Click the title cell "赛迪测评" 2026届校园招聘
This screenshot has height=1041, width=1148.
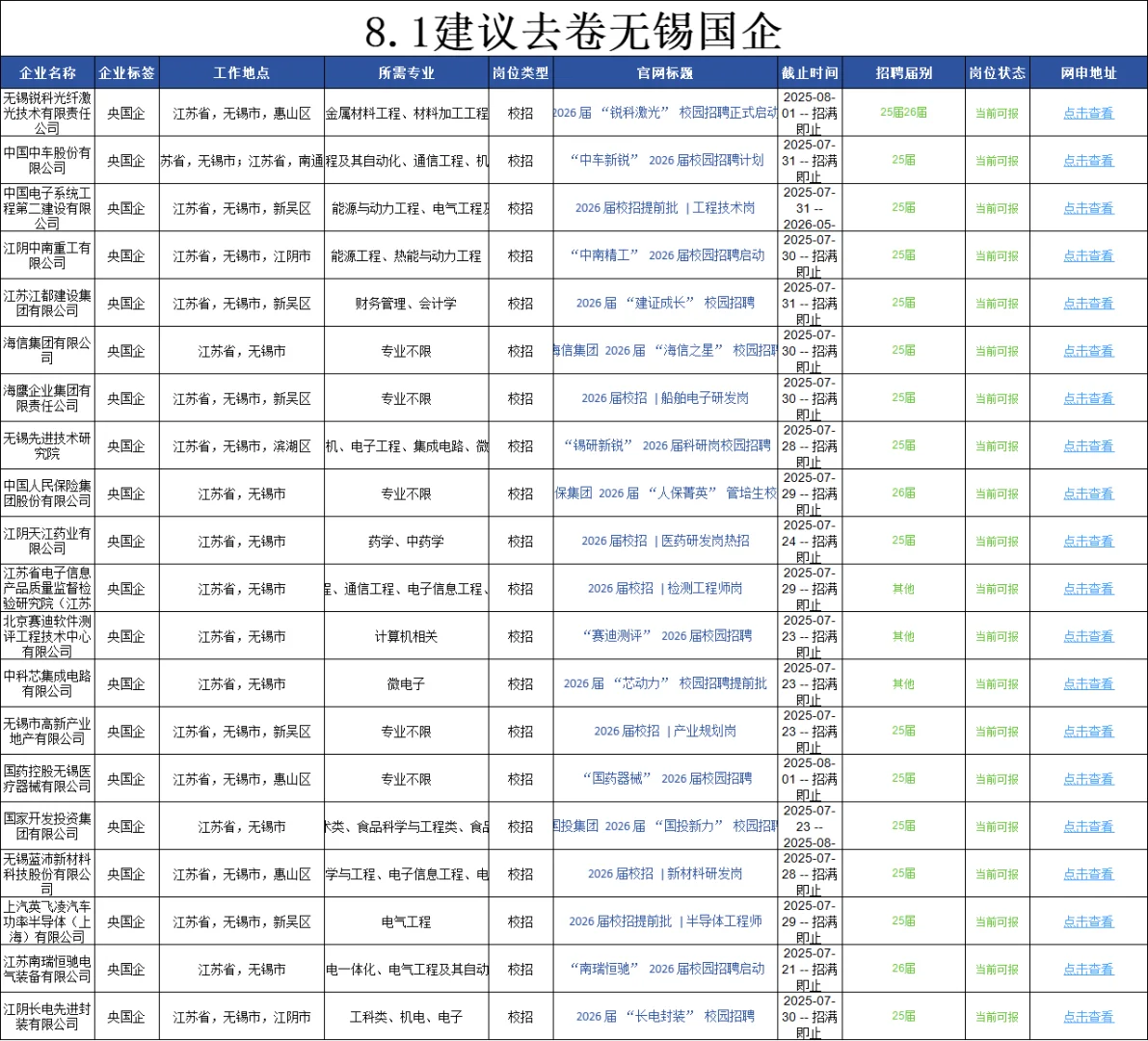[x=665, y=636]
